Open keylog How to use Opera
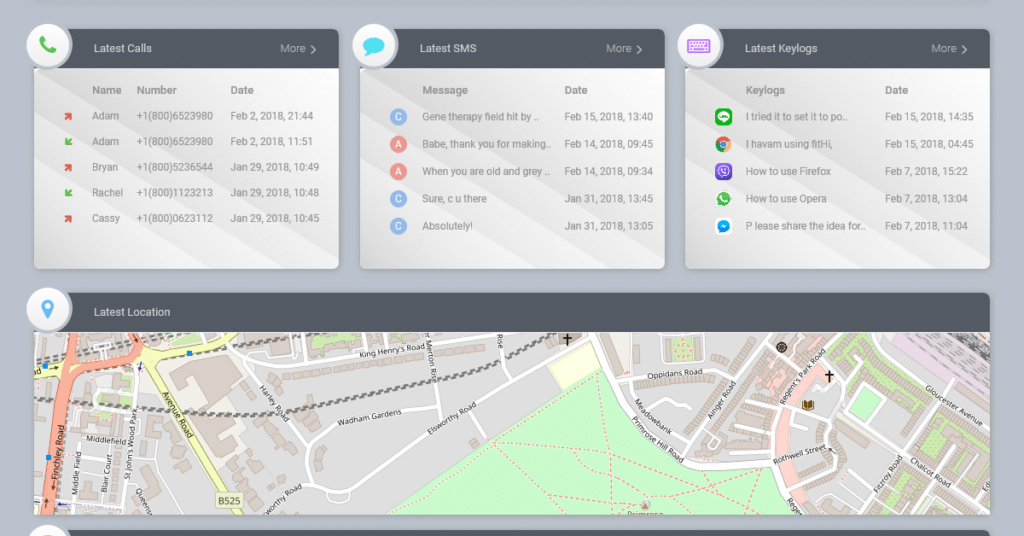1024x536 pixels. click(786, 199)
